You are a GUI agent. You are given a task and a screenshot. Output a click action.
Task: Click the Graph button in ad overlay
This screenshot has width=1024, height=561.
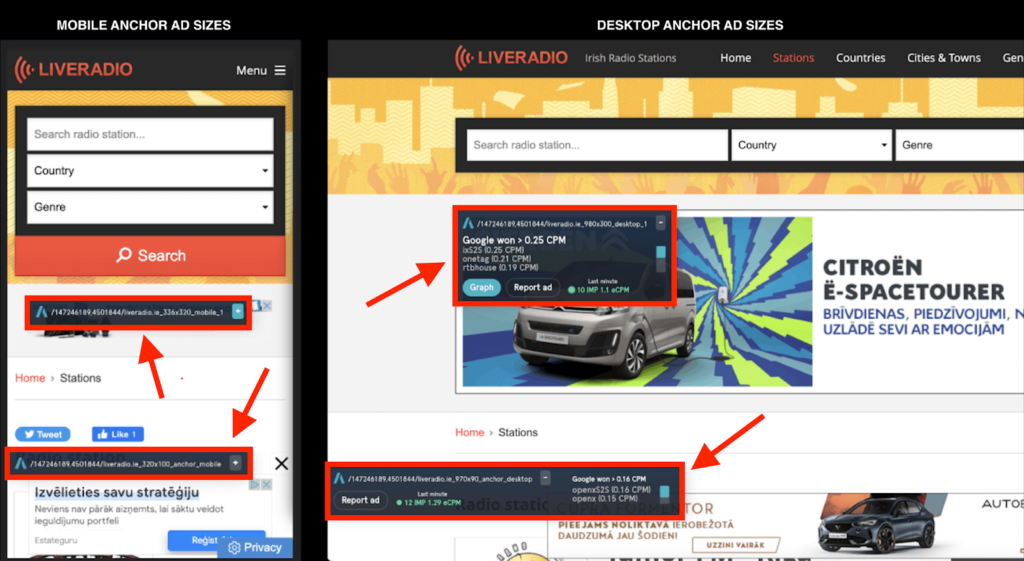tap(481, 287)
